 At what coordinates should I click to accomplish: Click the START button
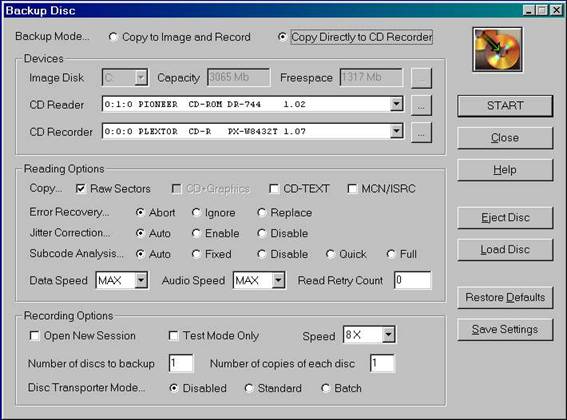click(x=505, y=106)
